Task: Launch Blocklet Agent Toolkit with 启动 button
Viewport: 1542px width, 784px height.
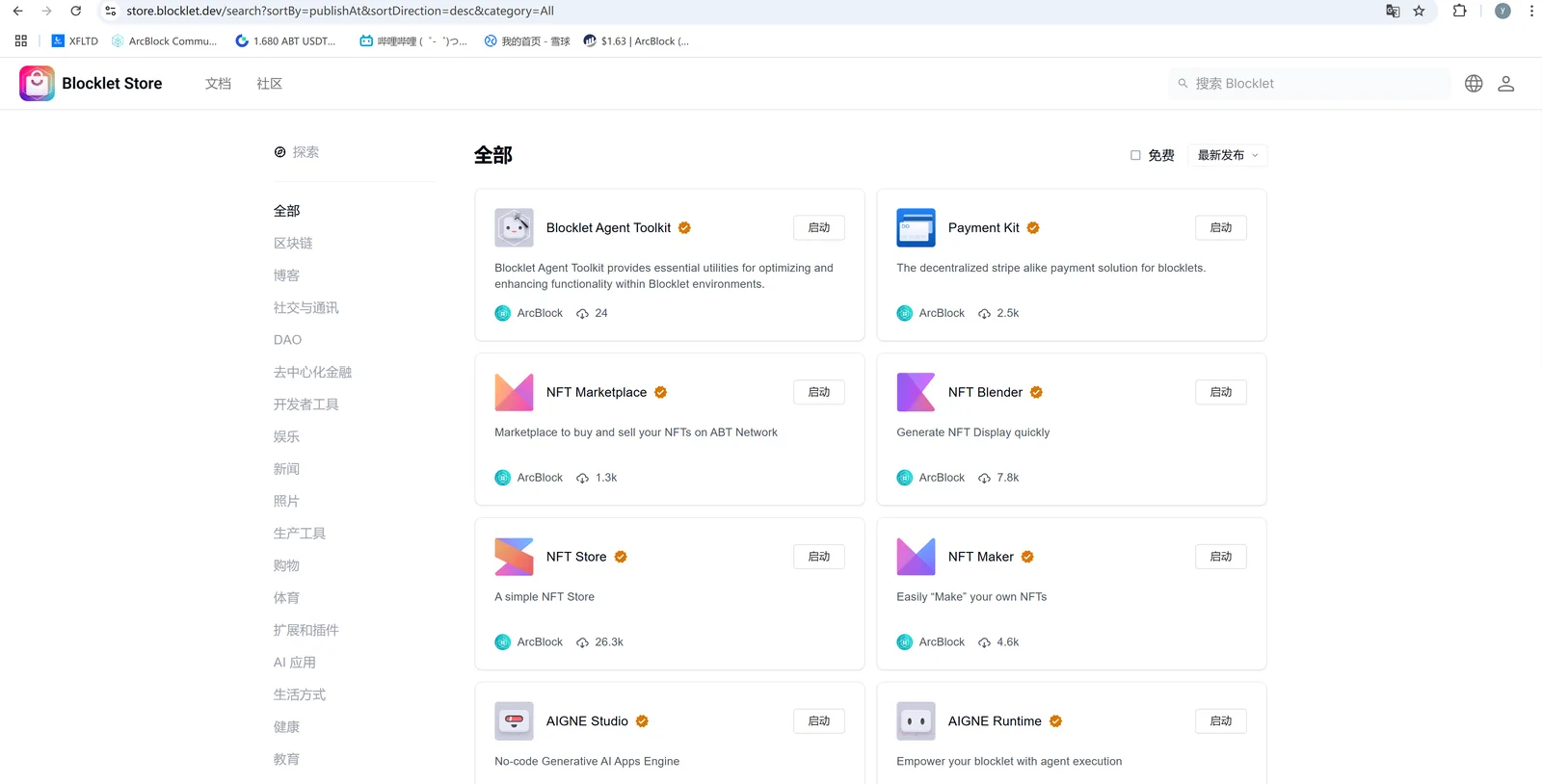Action: point(819,228)
